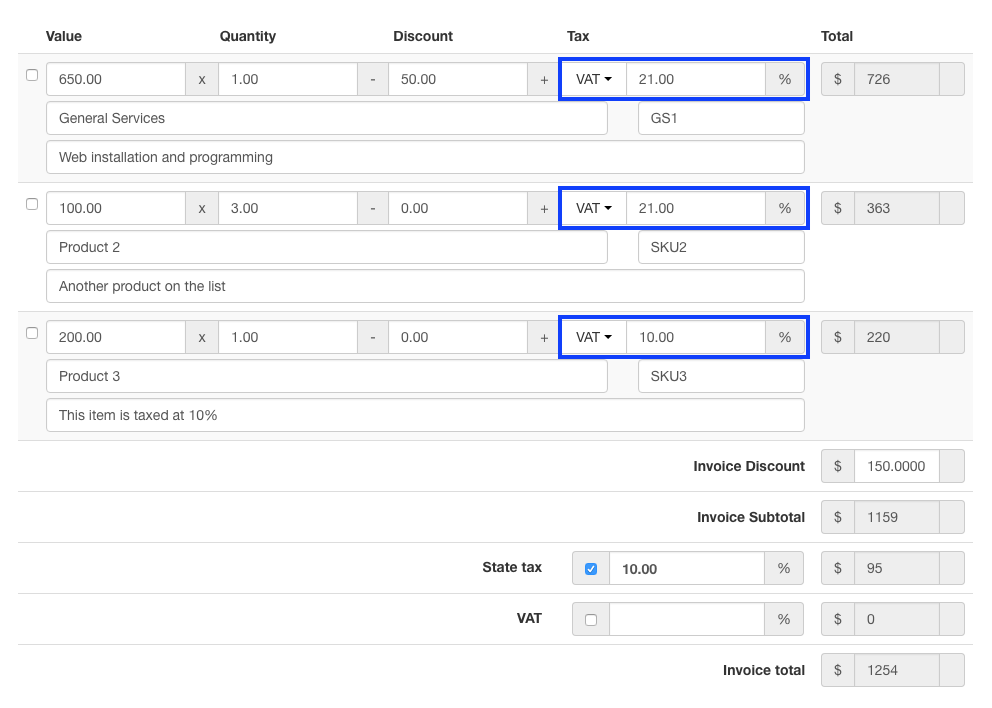Screen dimensions: 992x708
Task: Click the percent sign addon beside 21.00 in first row
Action: coord(785,79)
